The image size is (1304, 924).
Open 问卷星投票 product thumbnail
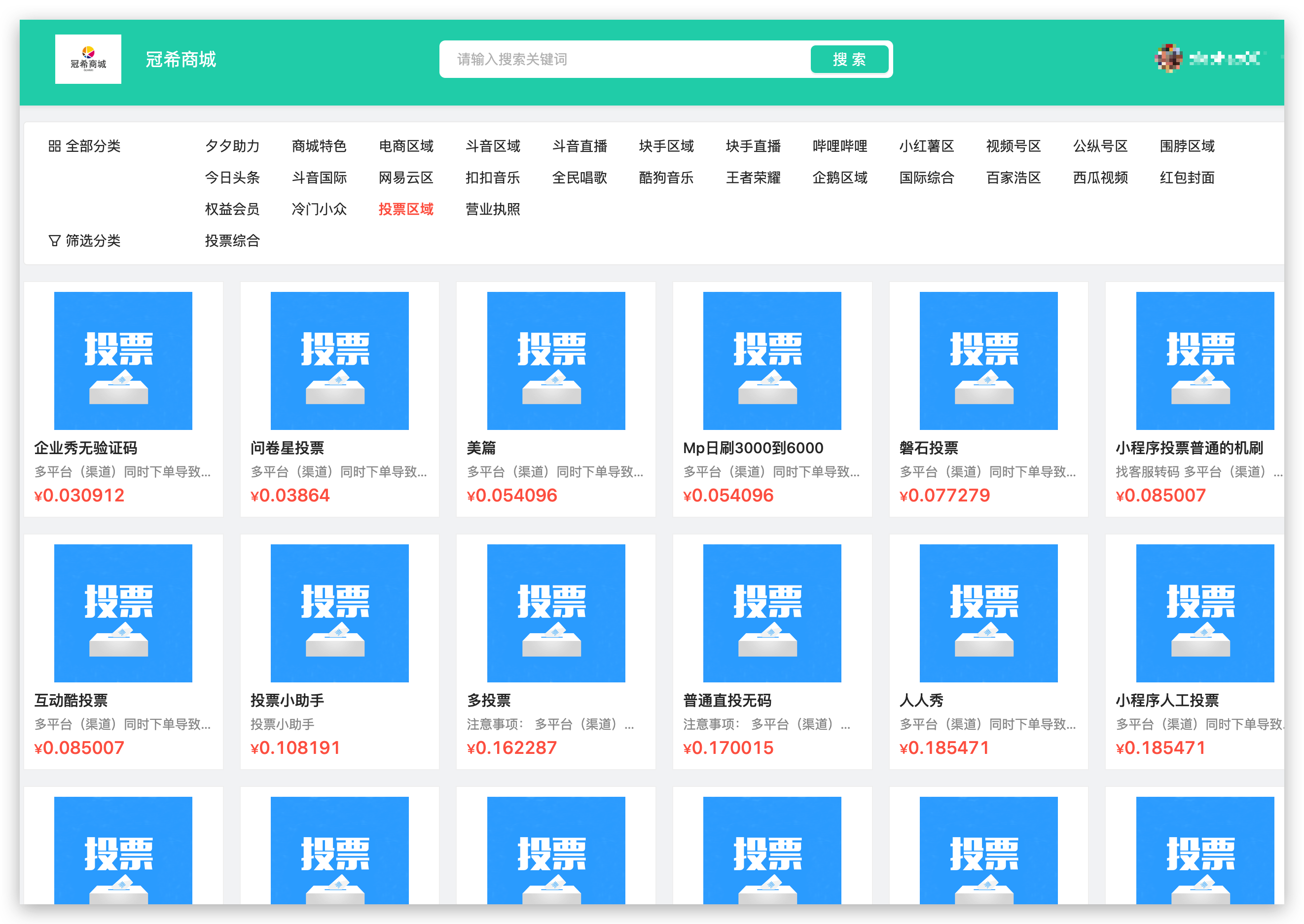click(x=339, y=361)
